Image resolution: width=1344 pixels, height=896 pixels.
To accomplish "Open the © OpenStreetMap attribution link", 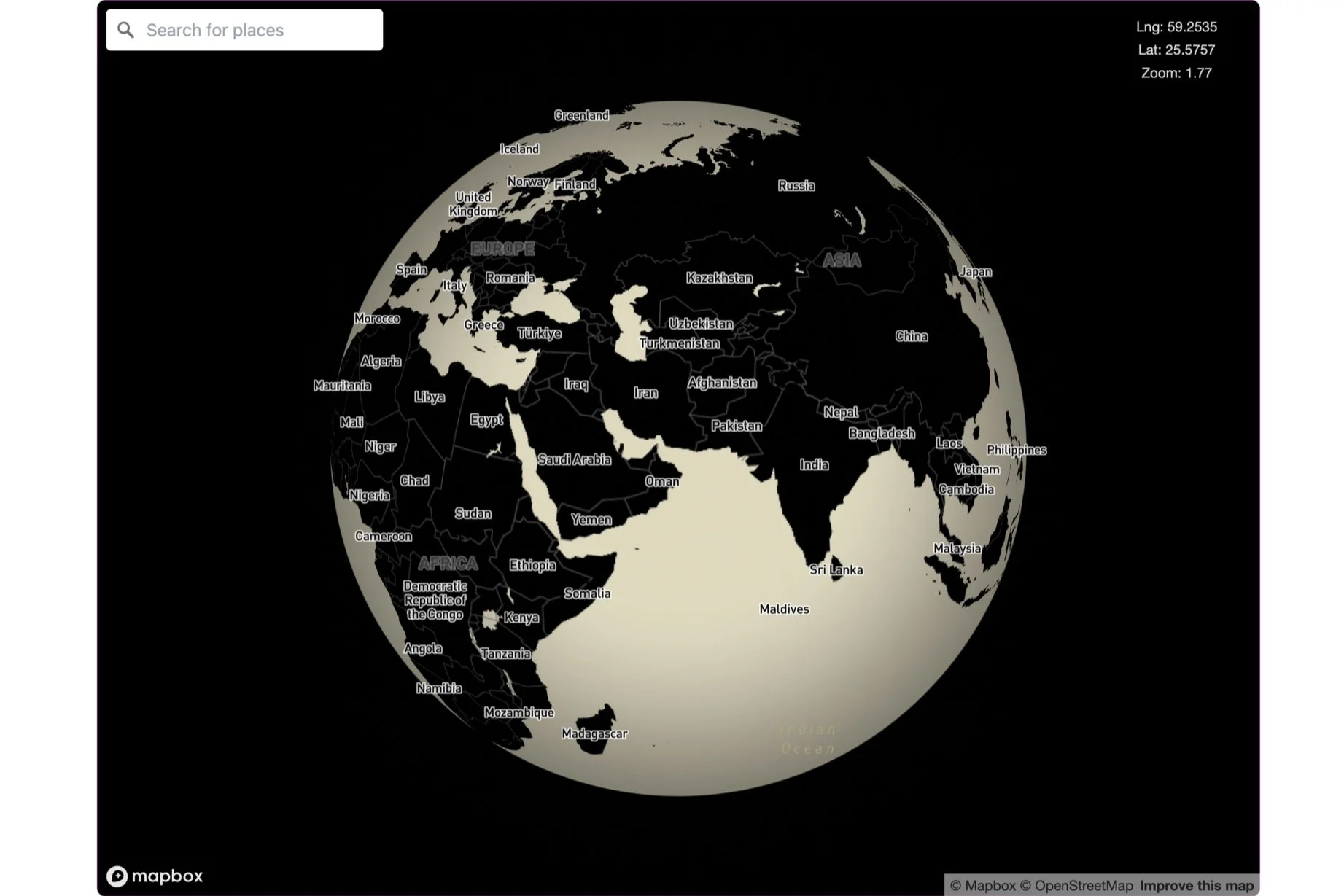I will coord(1076,886).
